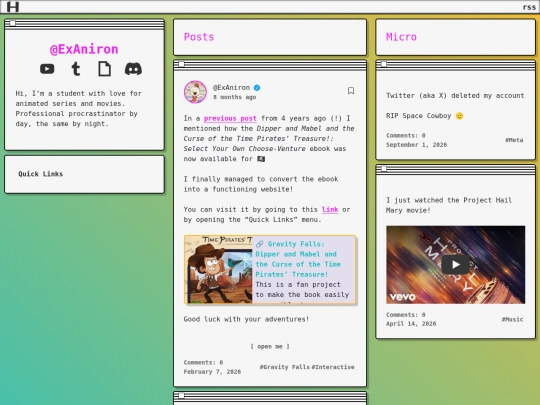The image size is (540, 405).
Task: Click 'September 1, 2026' date
Action: [416, 145]
